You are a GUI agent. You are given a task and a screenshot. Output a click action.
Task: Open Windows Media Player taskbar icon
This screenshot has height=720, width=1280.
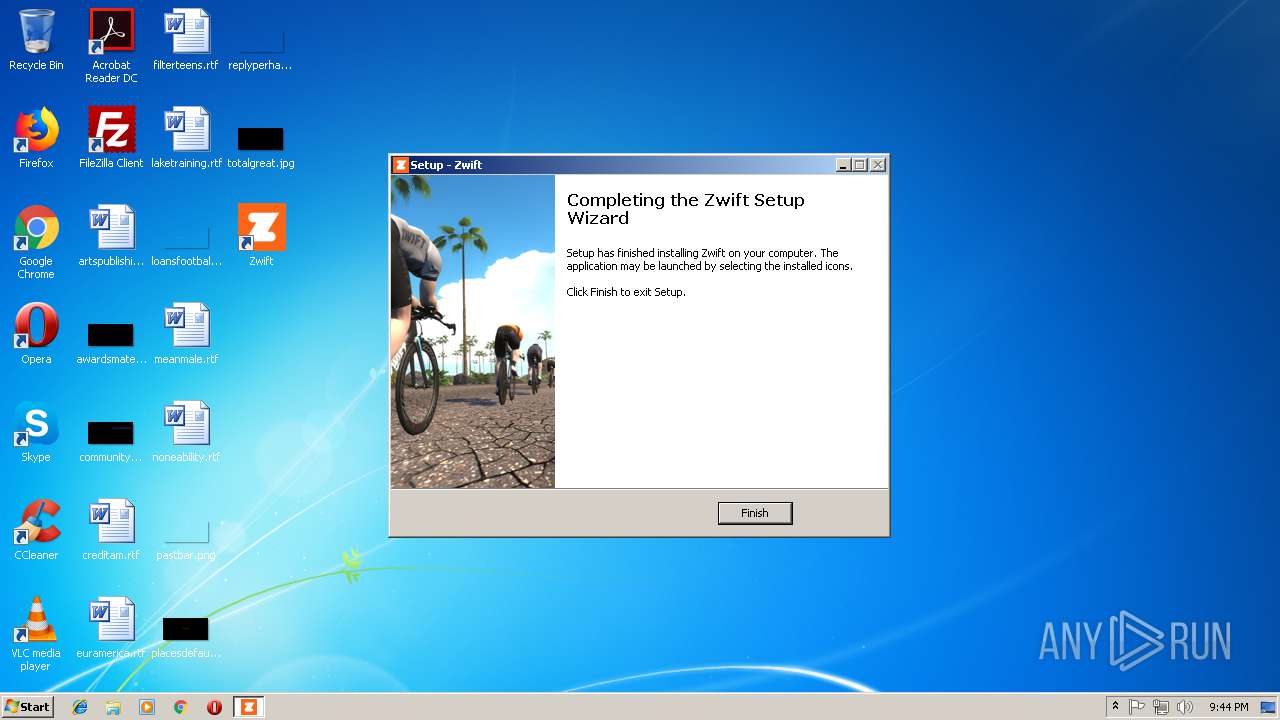(147, 707)
